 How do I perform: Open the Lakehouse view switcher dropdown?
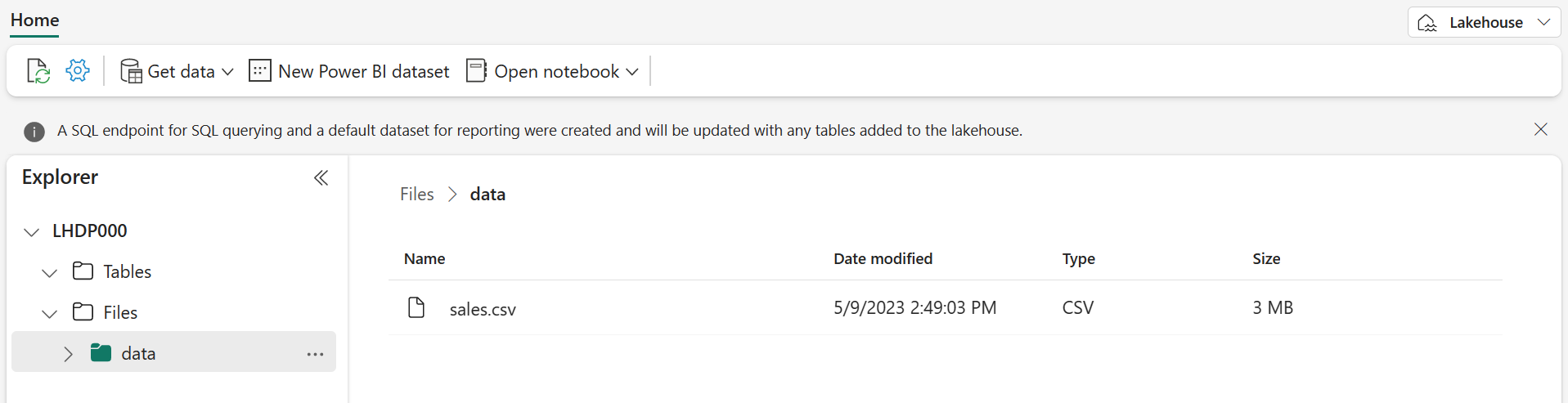click(1484, 22)
